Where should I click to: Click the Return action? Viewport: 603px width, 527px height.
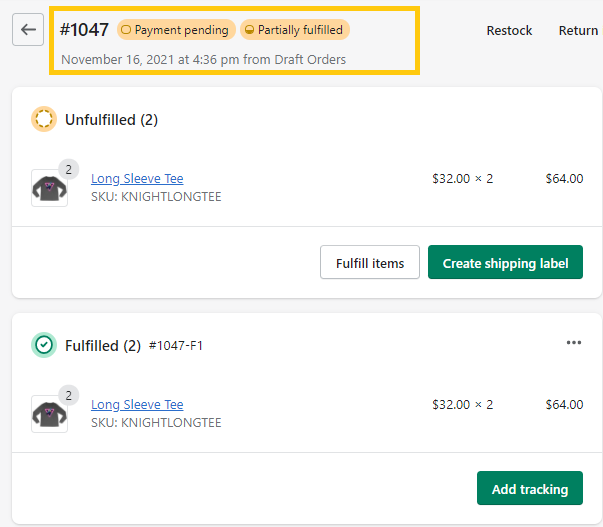[x=578, y=30]
